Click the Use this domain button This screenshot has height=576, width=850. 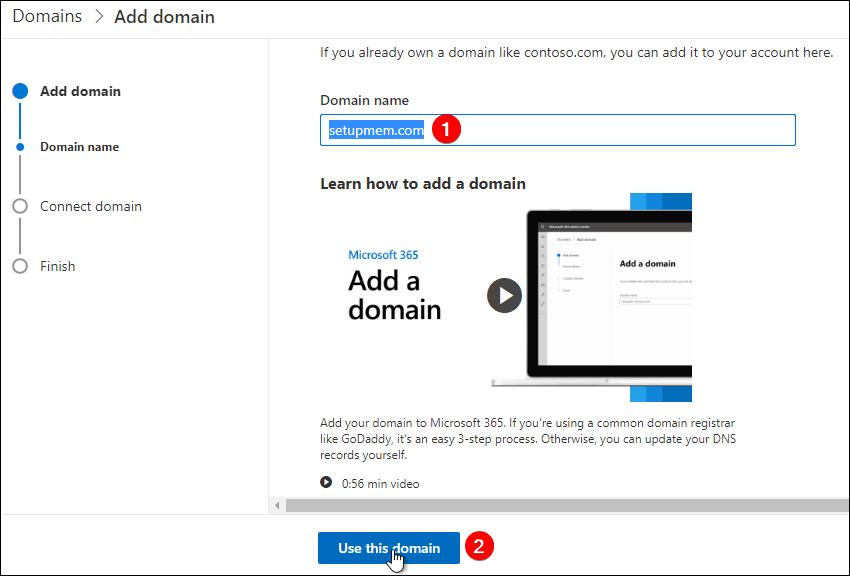(x=389, y=548)
